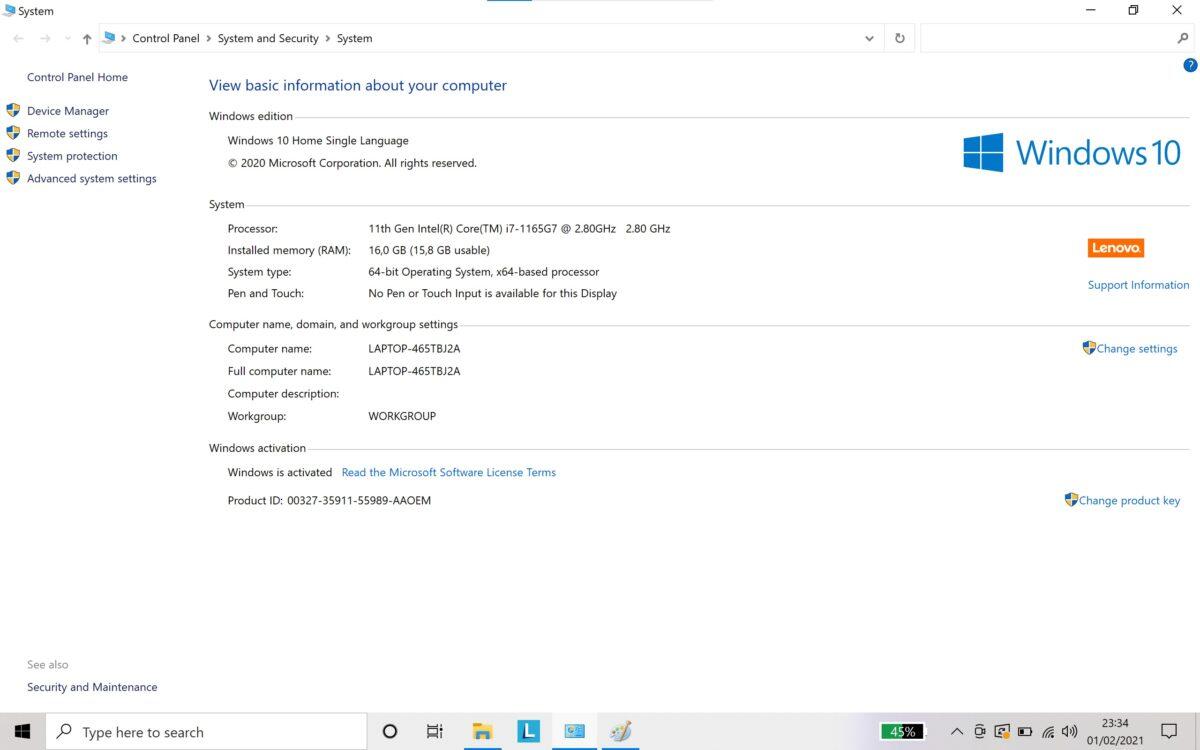Click the 45% battery gauge on taskbar

[902, 732]
